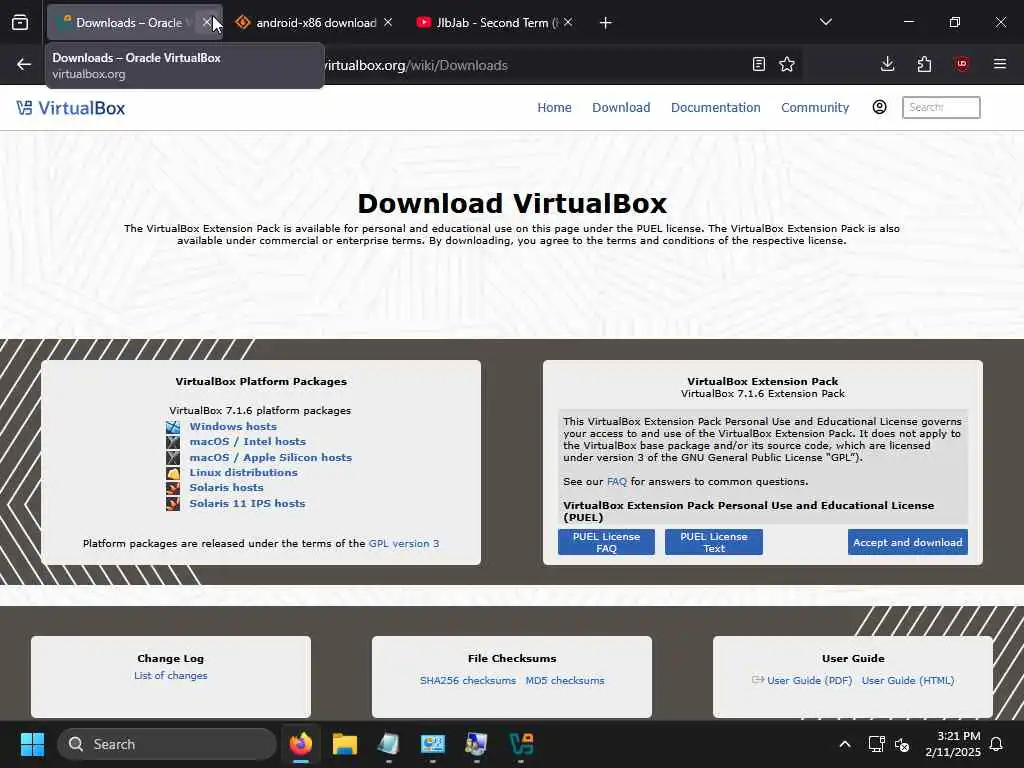
Task: Close the Downloads – Oracle VirtualBox tab
Action: [206, 23]
